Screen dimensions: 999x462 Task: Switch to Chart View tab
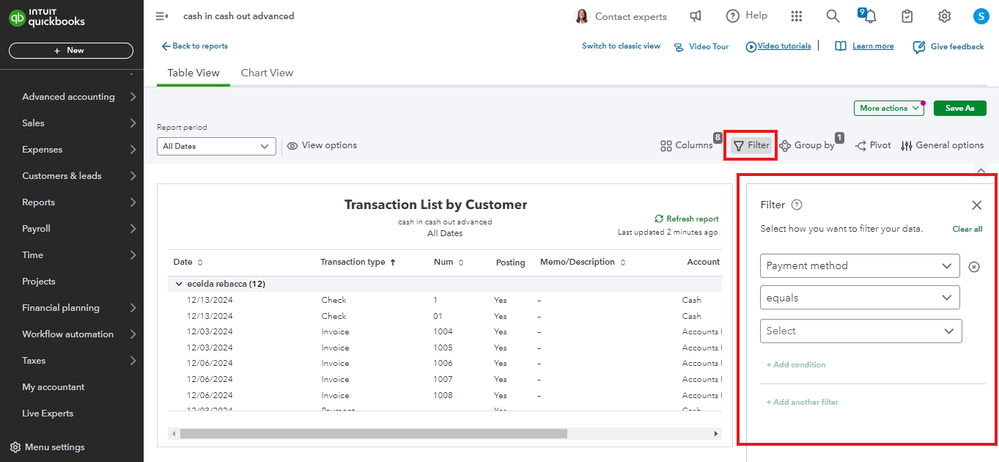267,73
